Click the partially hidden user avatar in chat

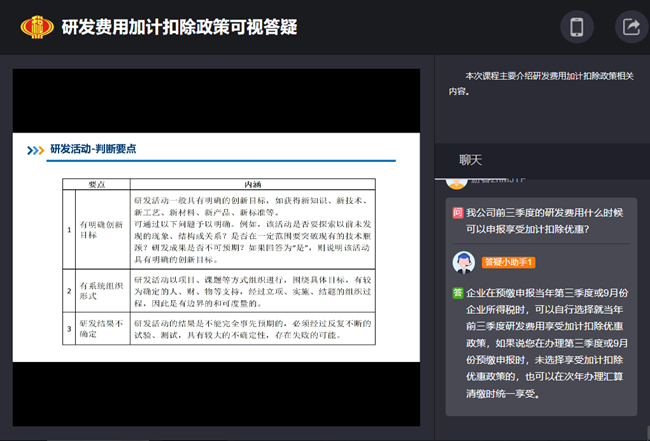click(x=456, y=183)
